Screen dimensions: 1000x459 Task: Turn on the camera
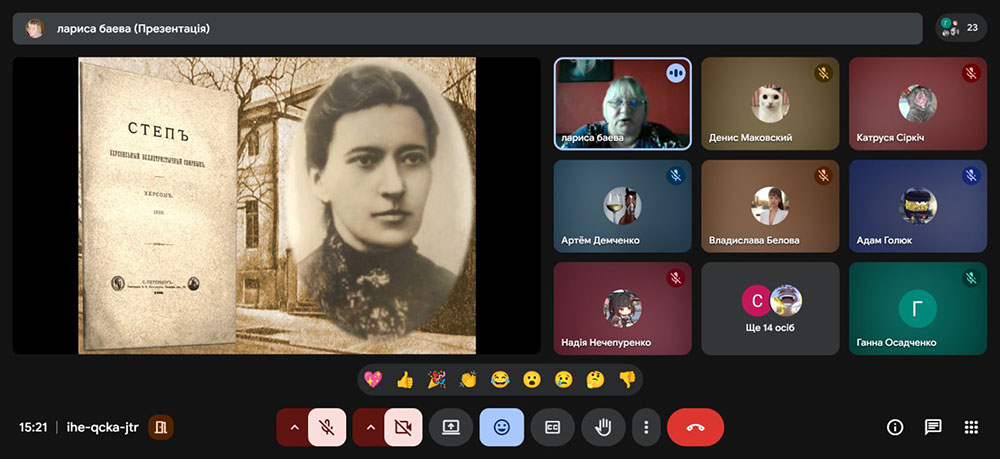click(403, 427)
